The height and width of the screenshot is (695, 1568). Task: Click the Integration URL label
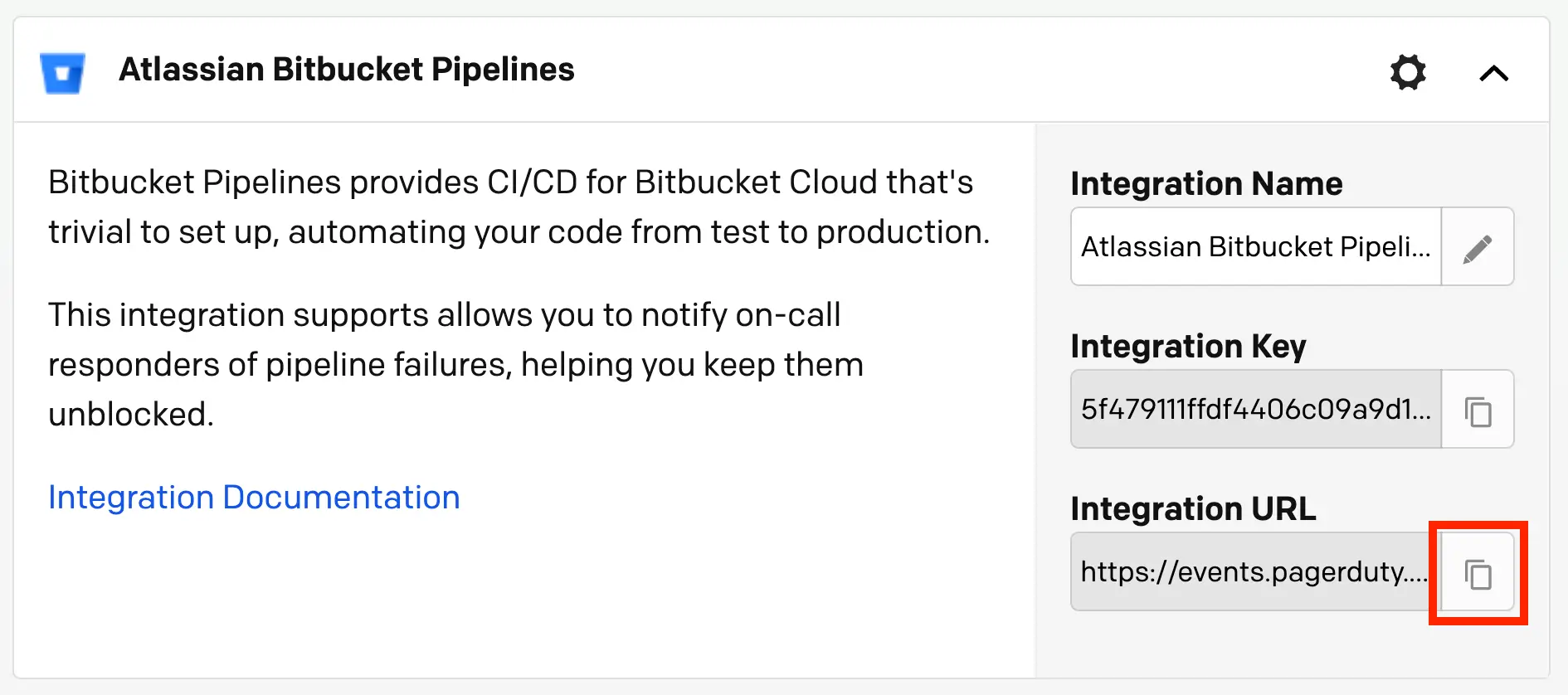click(x=1193, y=508)
